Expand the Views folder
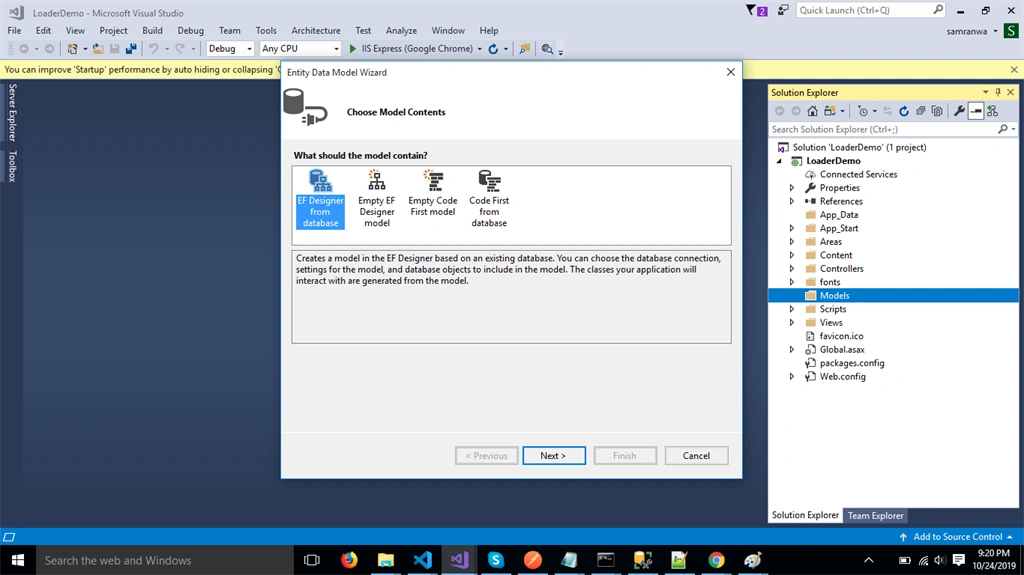The image size is (1024, 575). pyautogui.click(x=792, y=323)
